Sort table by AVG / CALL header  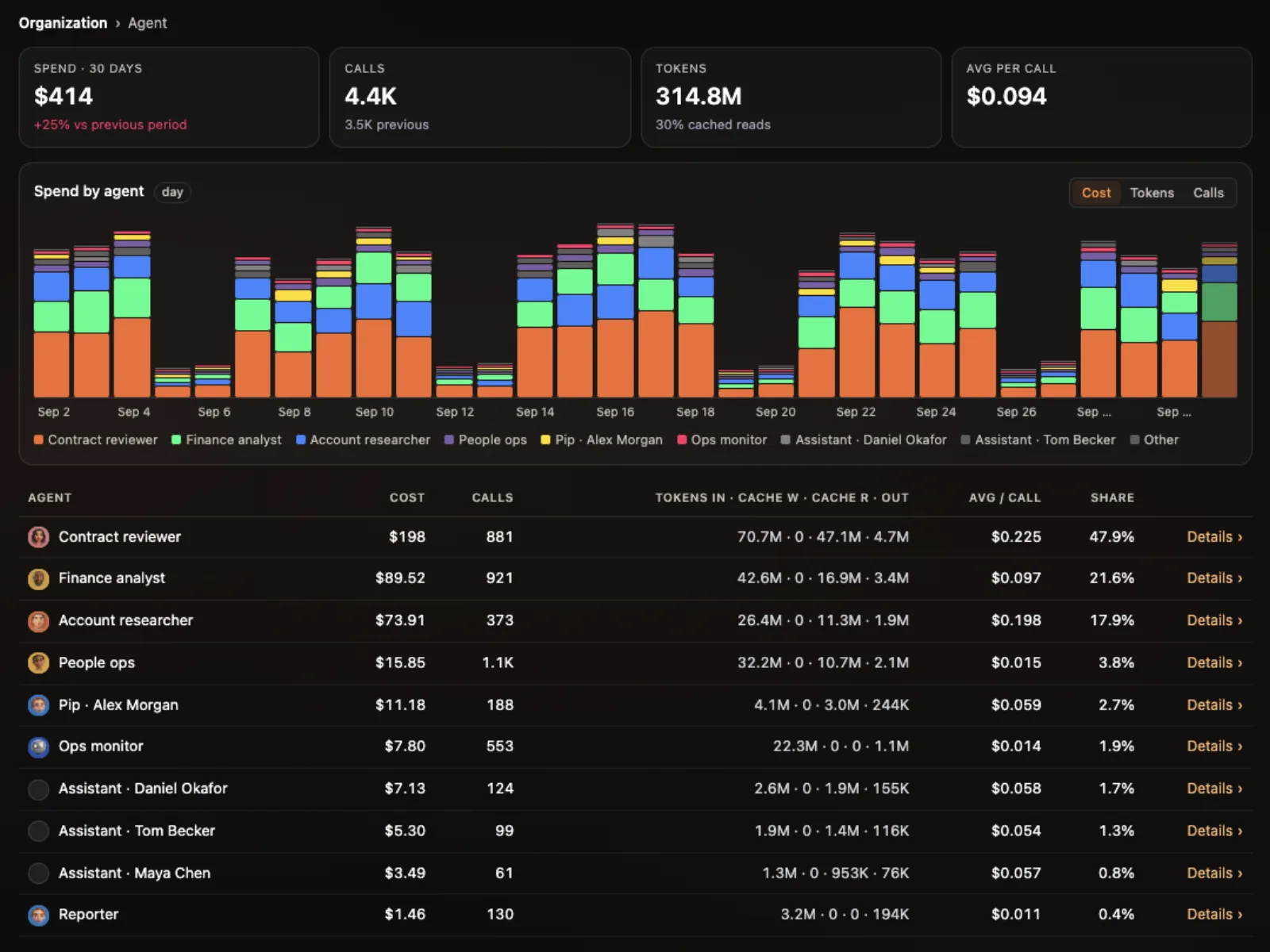pos(1005,498)
